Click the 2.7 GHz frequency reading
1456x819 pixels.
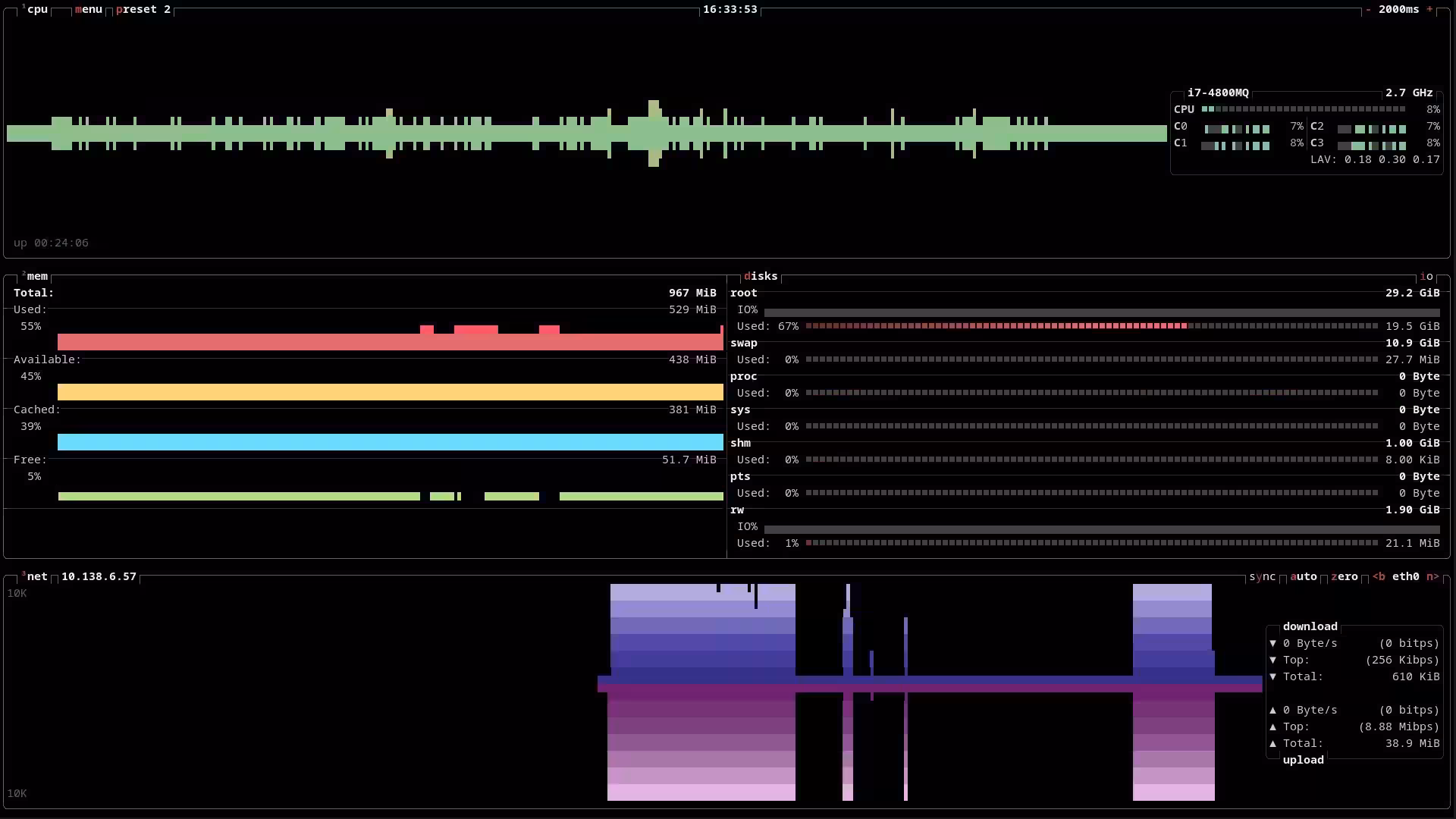pyautogui.click(x=1409, y=93)
